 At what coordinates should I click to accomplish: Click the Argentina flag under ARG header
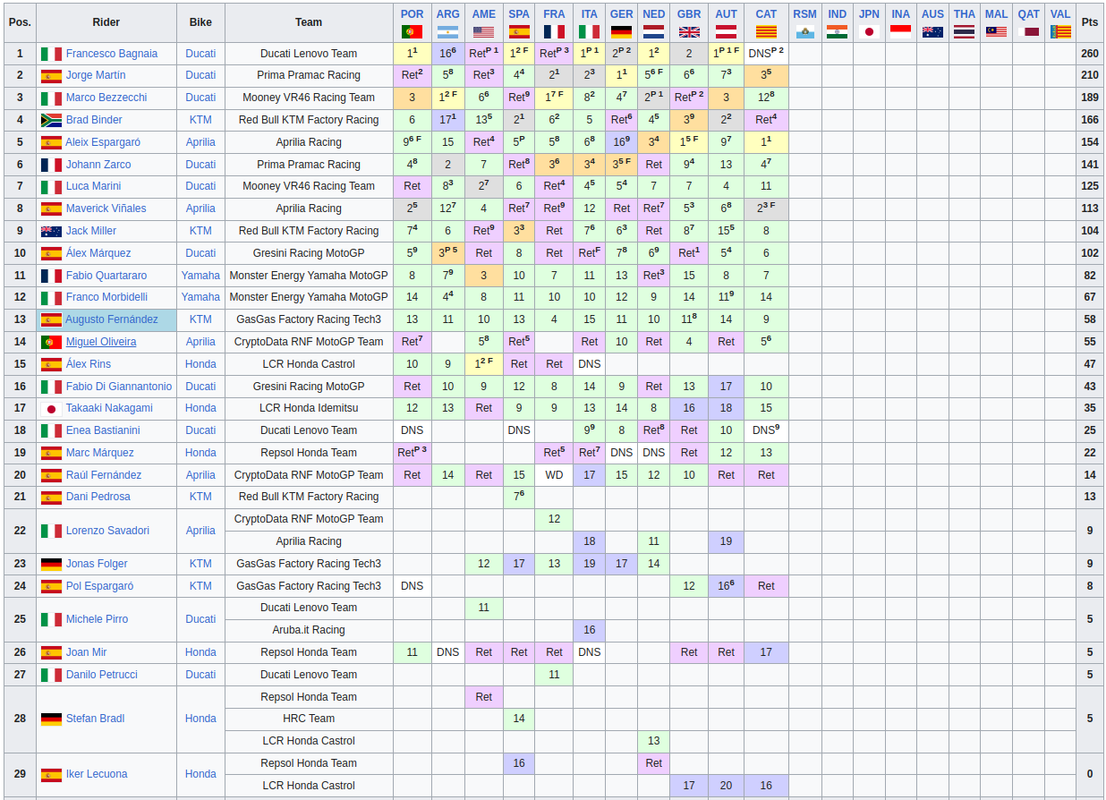click(x=448, y=32)
